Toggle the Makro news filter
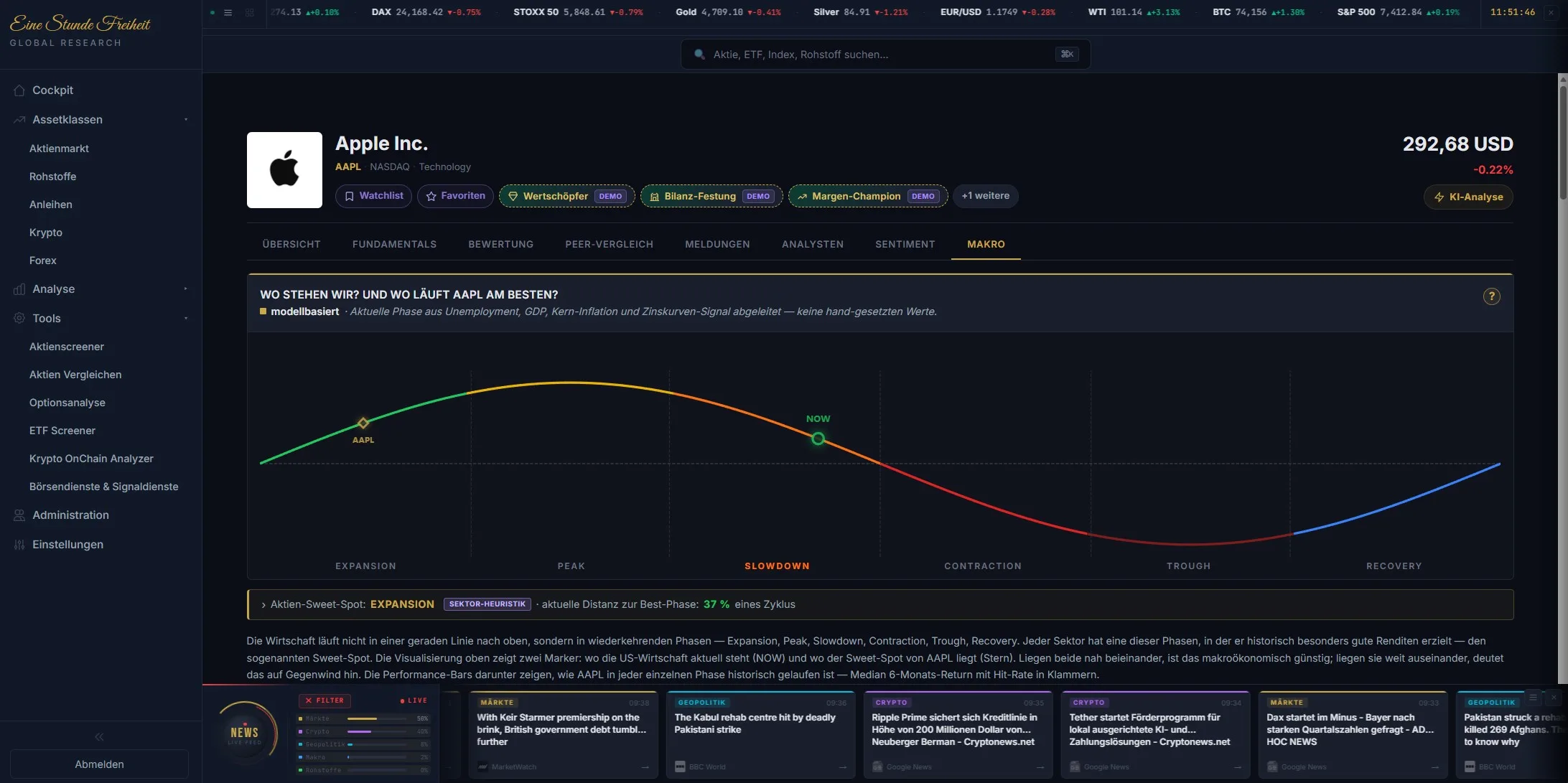Image resolution: width=1568 pixels, height=783 pixels. [363, 757]
